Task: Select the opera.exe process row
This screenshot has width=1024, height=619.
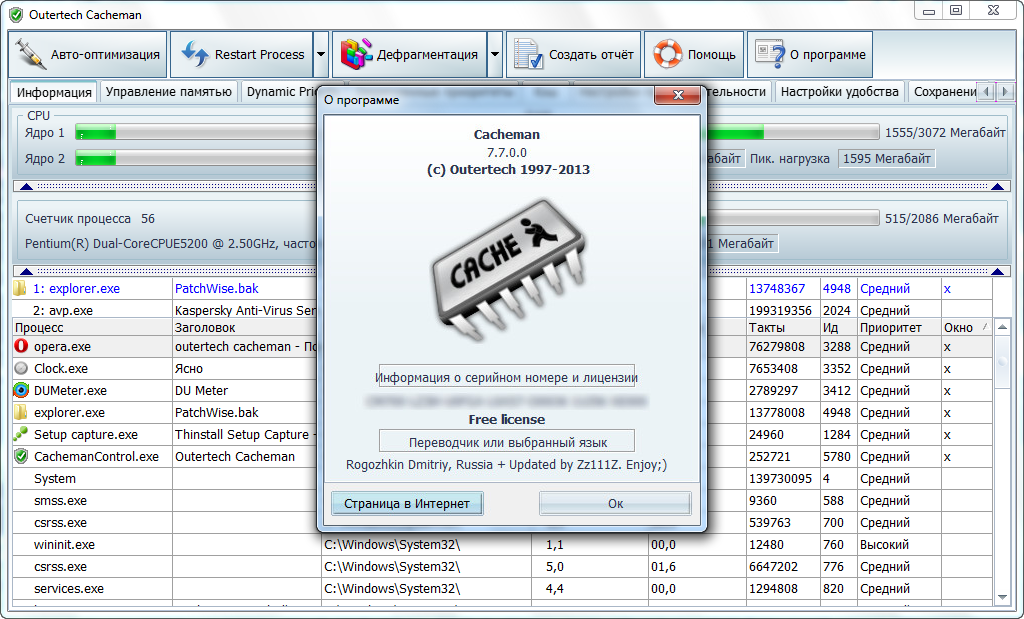Action: click(502, 346)
